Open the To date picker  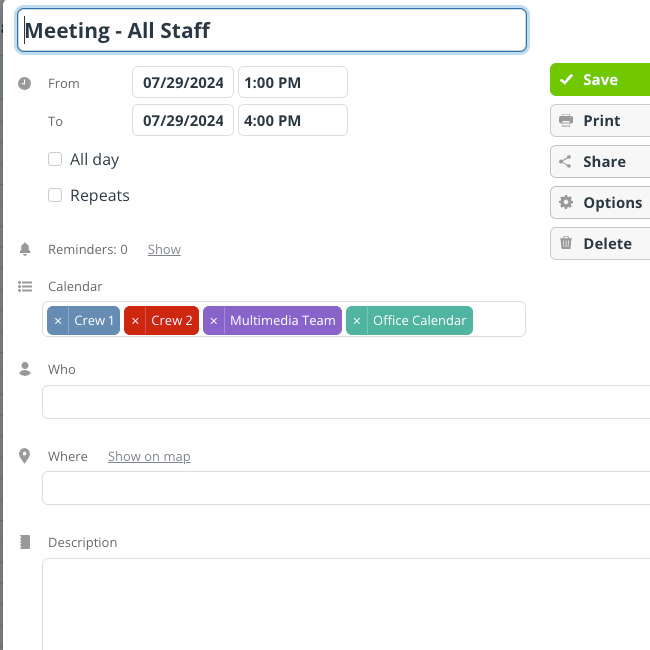click(183, 120)
